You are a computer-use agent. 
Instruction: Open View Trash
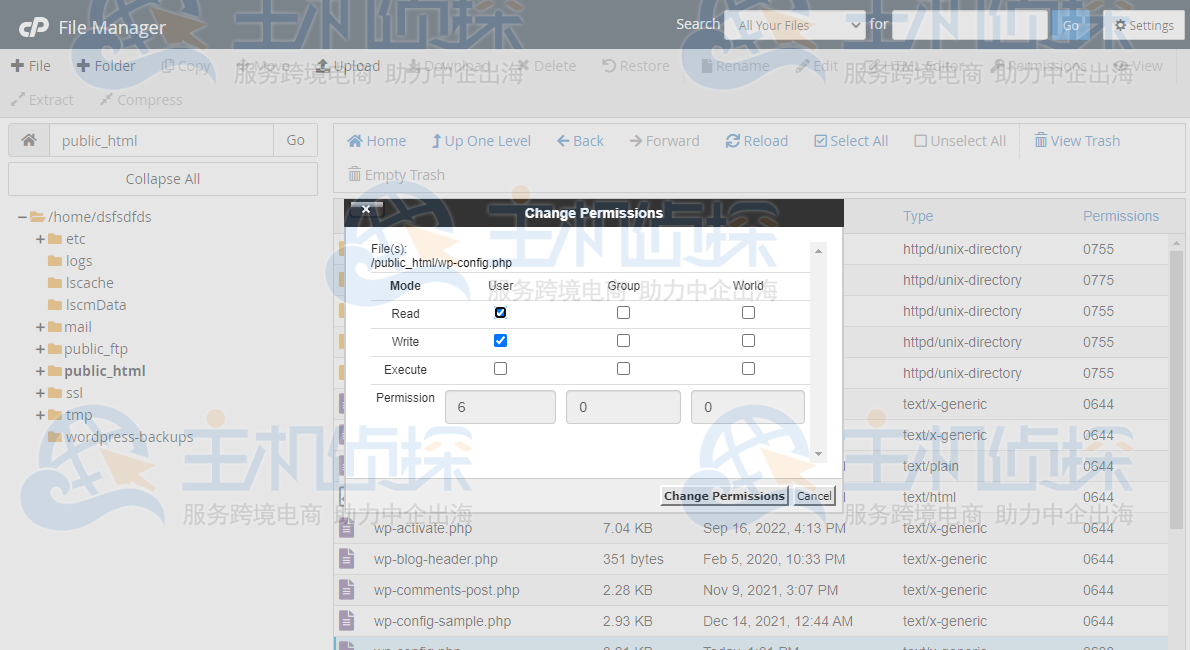click(1077, 140)
